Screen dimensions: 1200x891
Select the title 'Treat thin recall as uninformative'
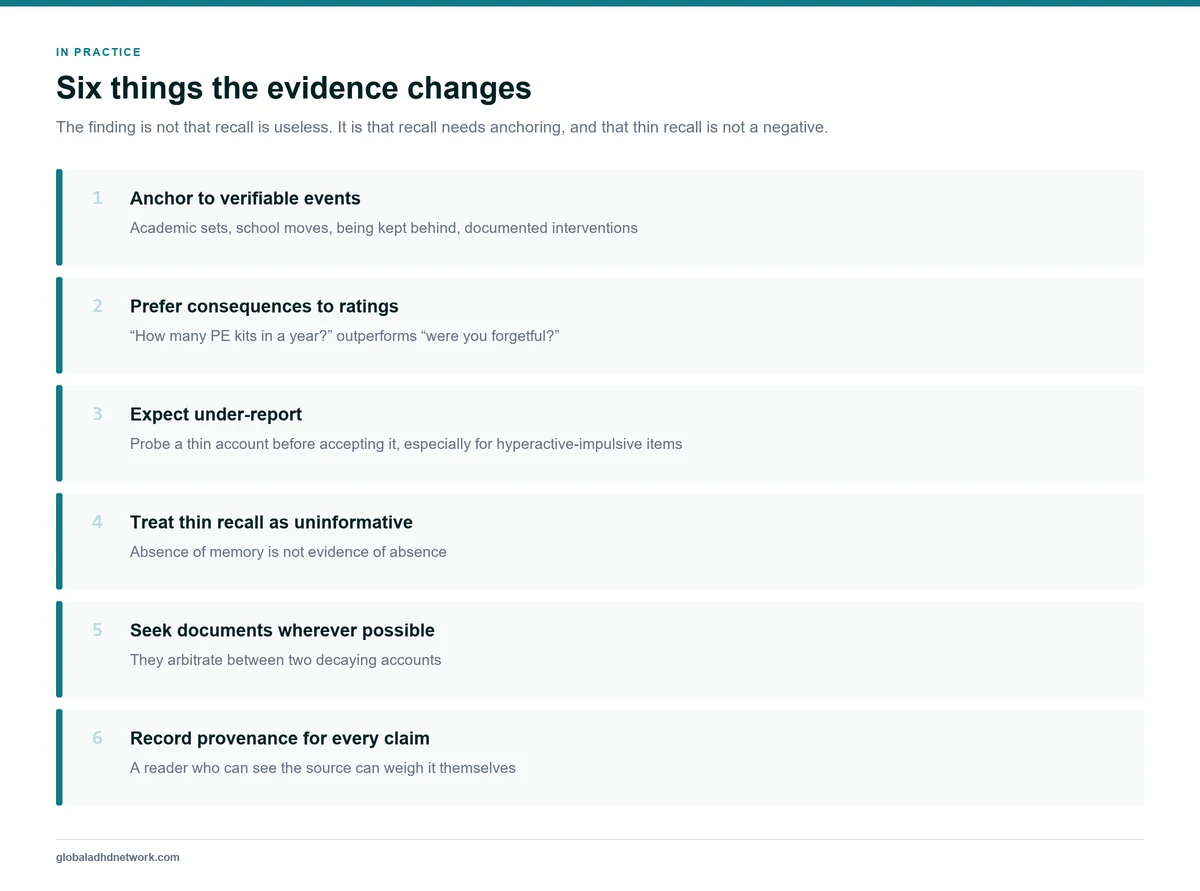coord(271,522)
